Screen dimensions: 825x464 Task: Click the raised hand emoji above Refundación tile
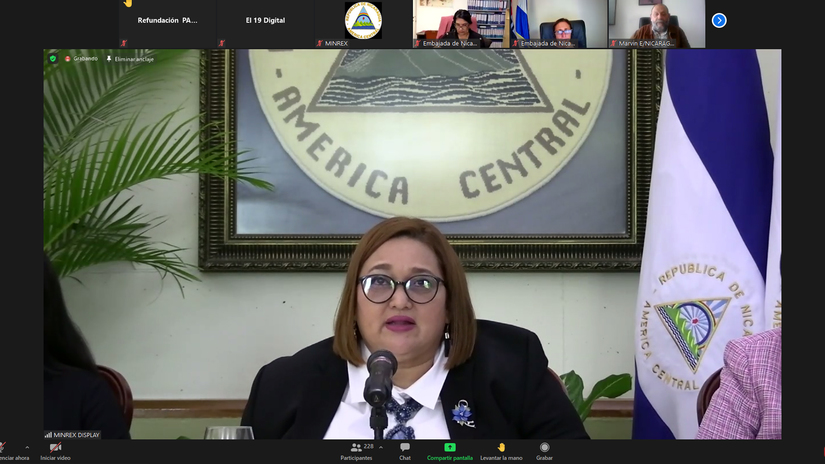[x=128, y=3]
